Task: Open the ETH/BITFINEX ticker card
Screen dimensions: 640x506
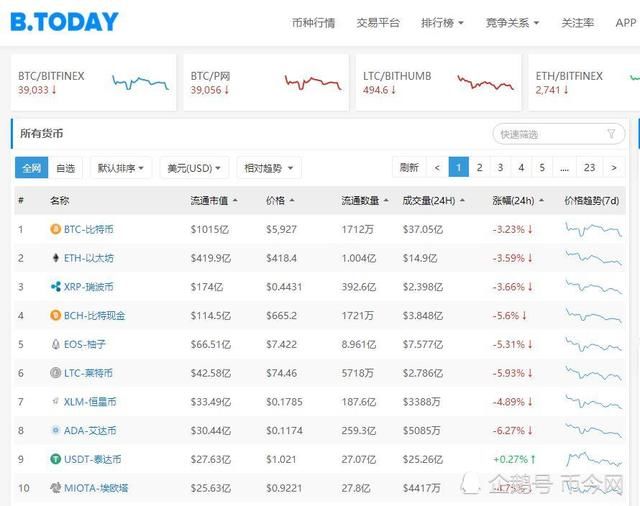Action: tap(584, 82)
